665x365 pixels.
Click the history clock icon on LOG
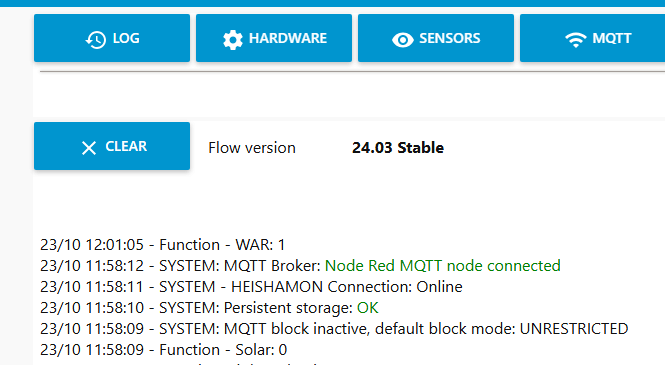point(96,40)
